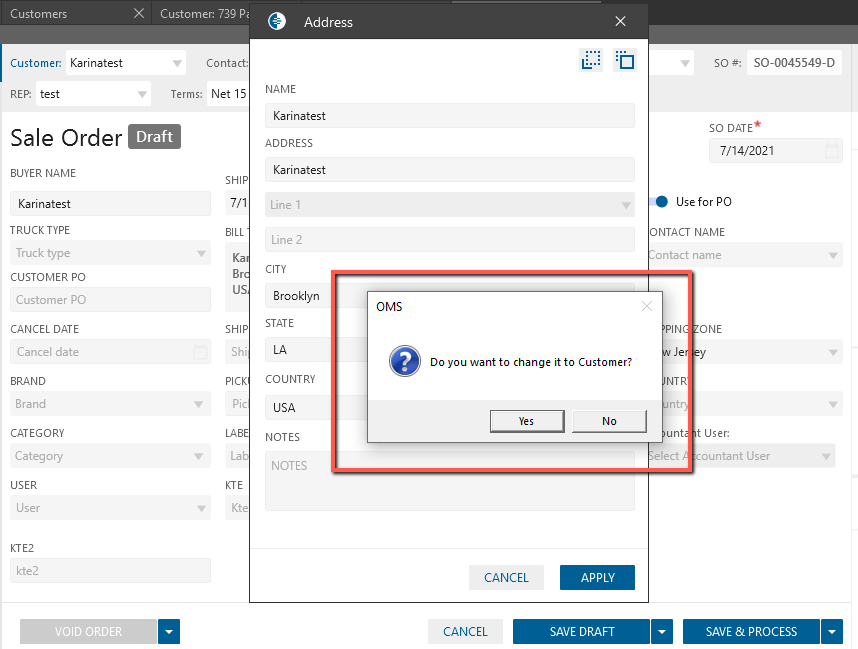Expand the SAVE & PROCESS arrow menu

click(x=832, y=631)
